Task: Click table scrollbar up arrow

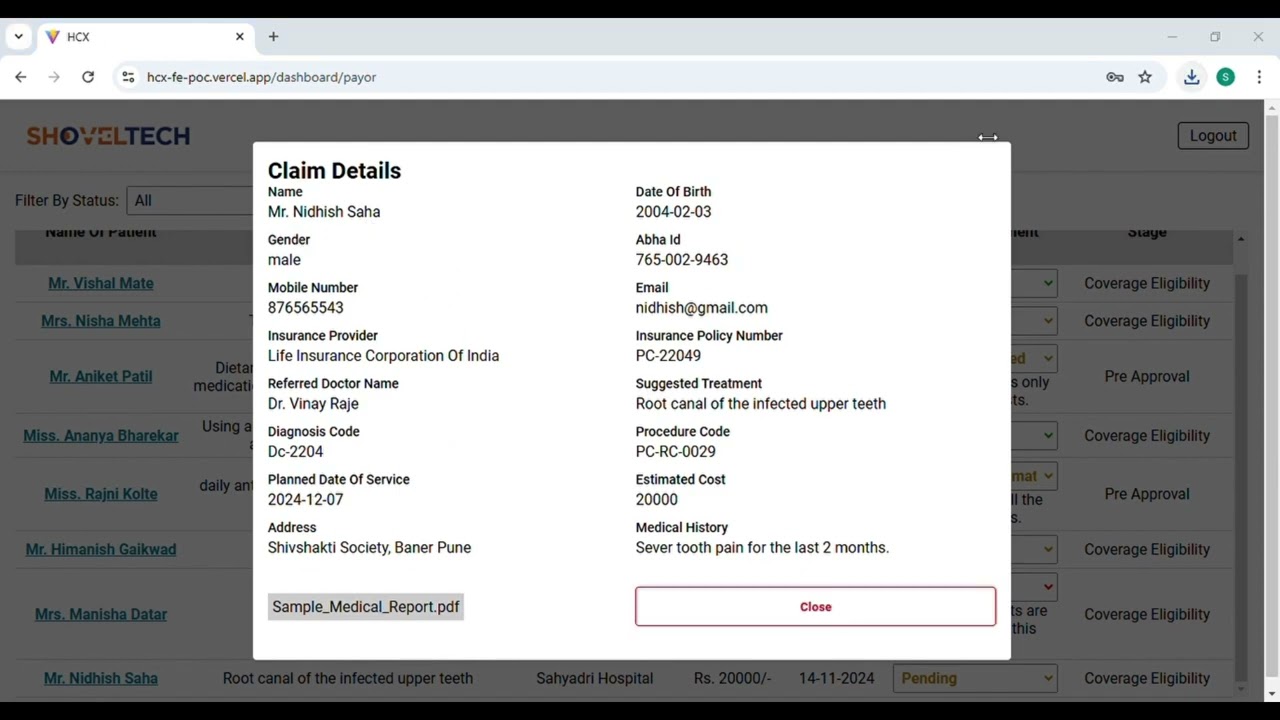Action: [1241, 239]
